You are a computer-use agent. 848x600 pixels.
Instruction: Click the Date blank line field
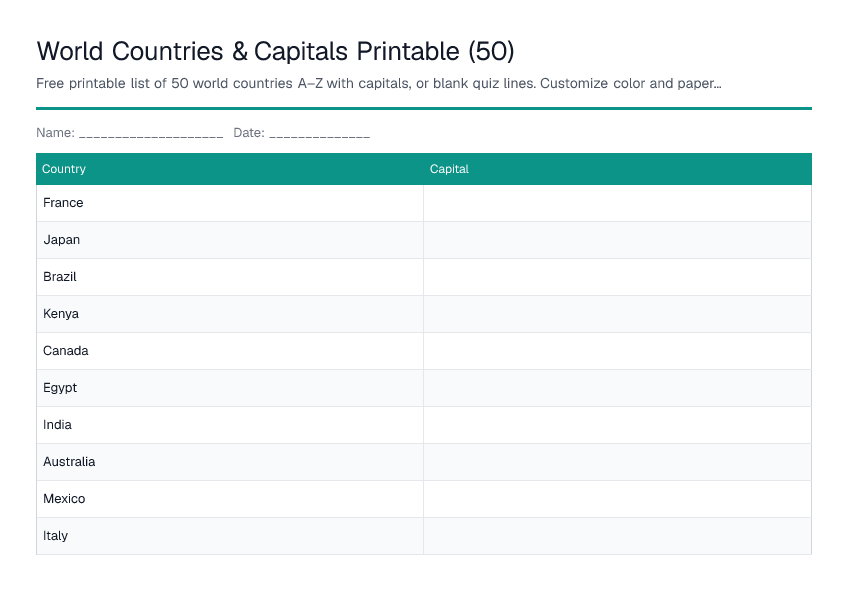pos(320,133)
